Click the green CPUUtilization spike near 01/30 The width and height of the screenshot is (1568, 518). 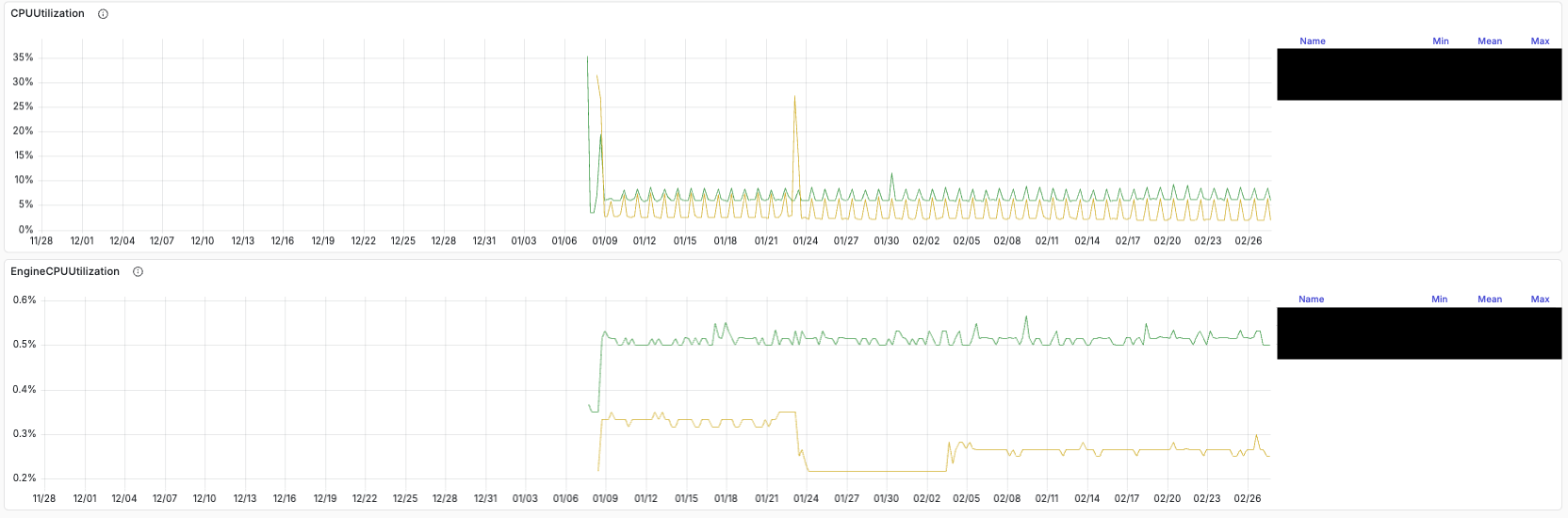click(891, 175)
